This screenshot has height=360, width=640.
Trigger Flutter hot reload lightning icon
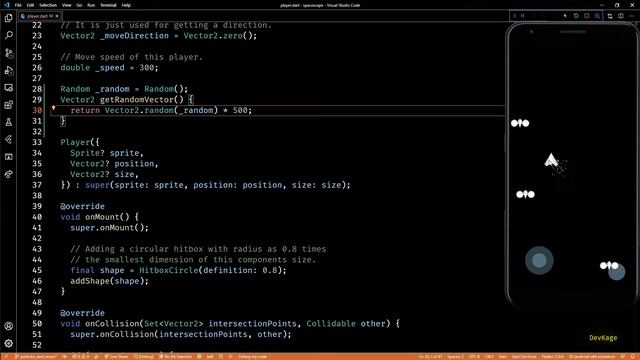pyautogui.click(x=565, y=16)
